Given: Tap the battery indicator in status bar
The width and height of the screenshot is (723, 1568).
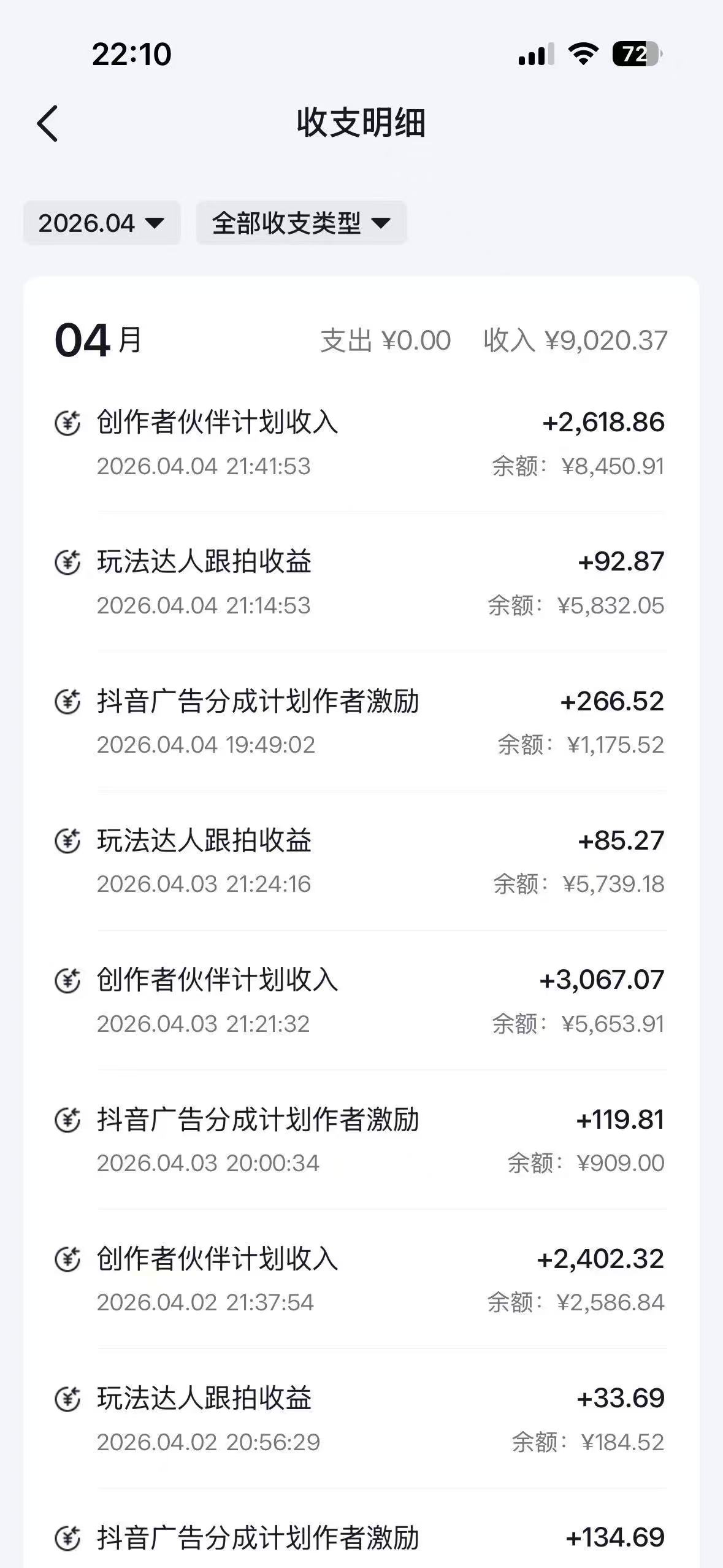Looking at the screenshot, I should [x=637, y=54].
